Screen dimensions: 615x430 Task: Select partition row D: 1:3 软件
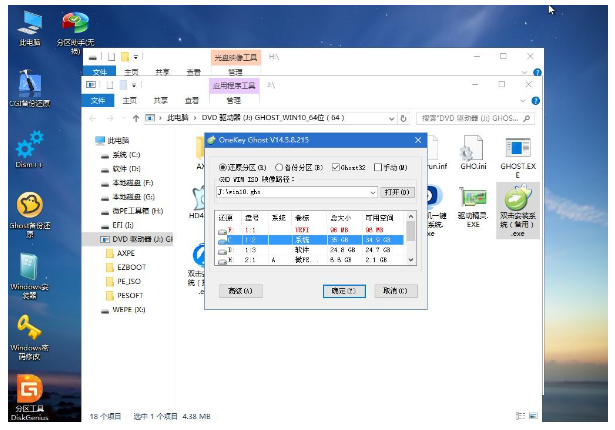310,250
